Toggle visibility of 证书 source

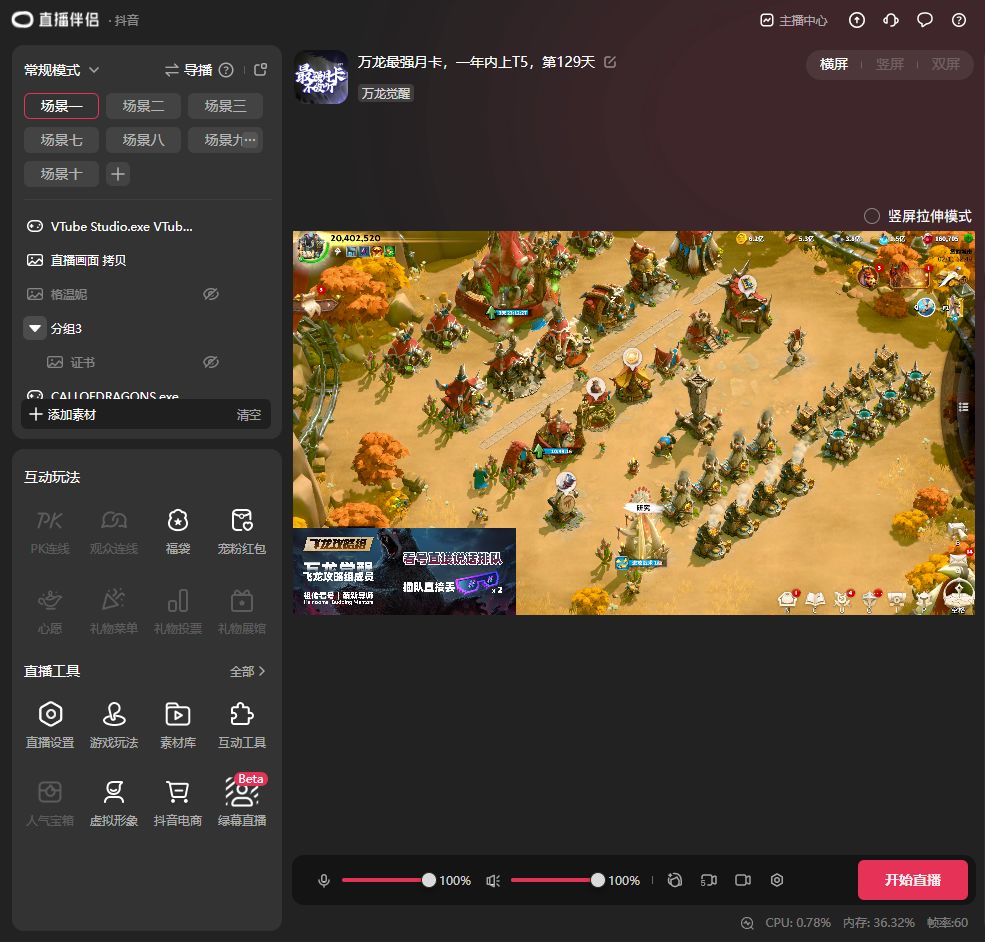pyautogui.click(x=210, y=362)
